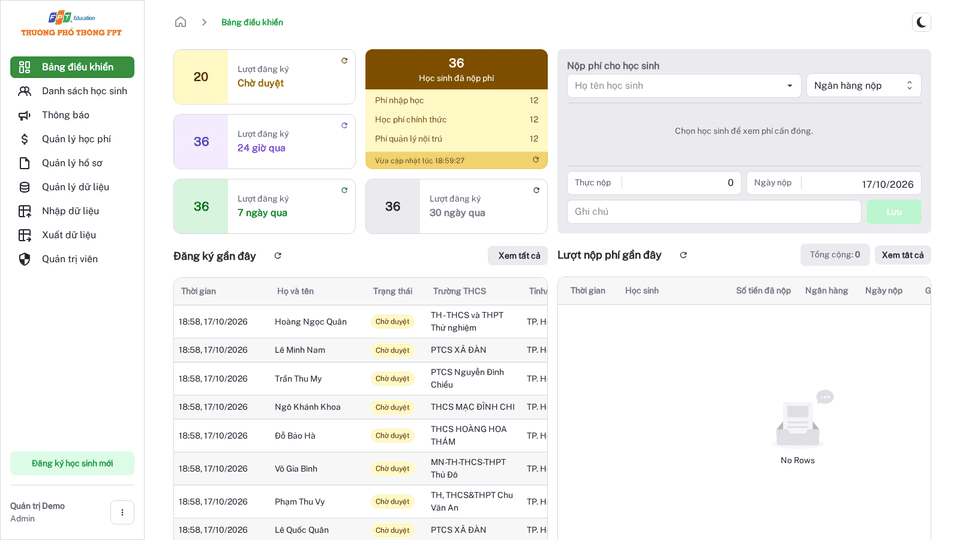This screenshot has height=540, width=960.
Task: Open Thông báo menu item
Action: 72,114
